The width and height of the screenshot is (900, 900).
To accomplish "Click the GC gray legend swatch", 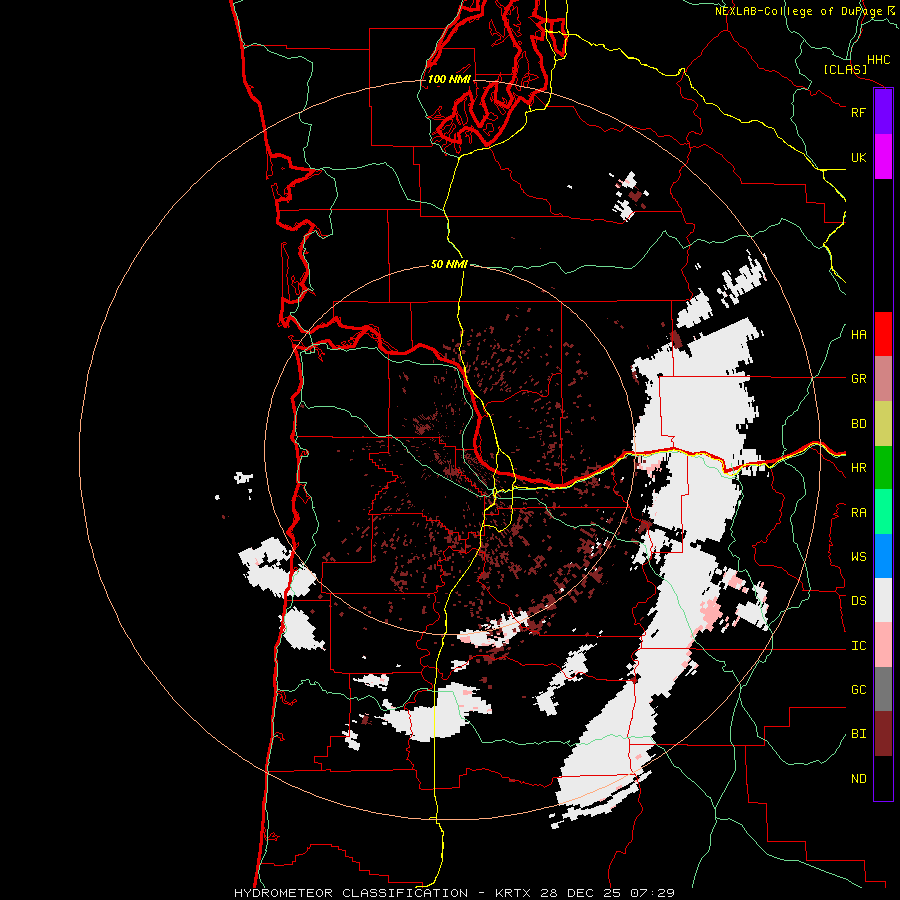I will pos(883,689).
